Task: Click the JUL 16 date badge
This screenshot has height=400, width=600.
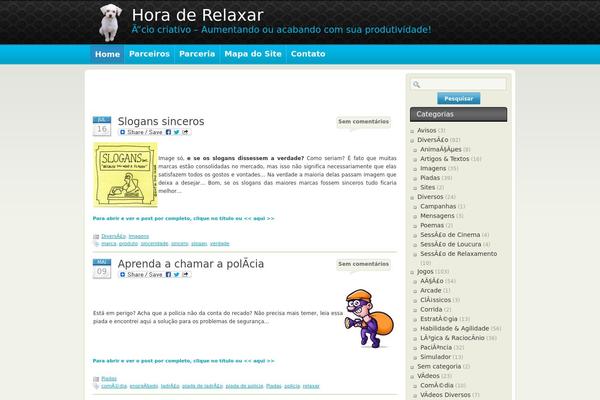Action: tap(102, 126)
